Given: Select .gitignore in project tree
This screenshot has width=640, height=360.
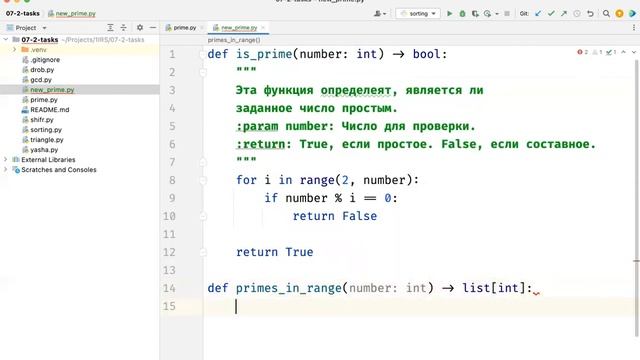Looking at the screenshot, I should coord(45,60).
